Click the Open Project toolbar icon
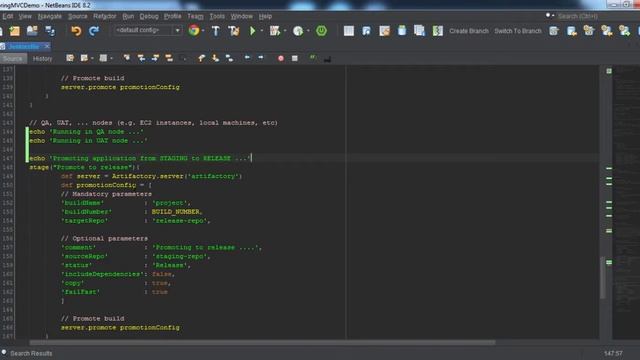This screenshot has height=360, width=640. (32, 31)
